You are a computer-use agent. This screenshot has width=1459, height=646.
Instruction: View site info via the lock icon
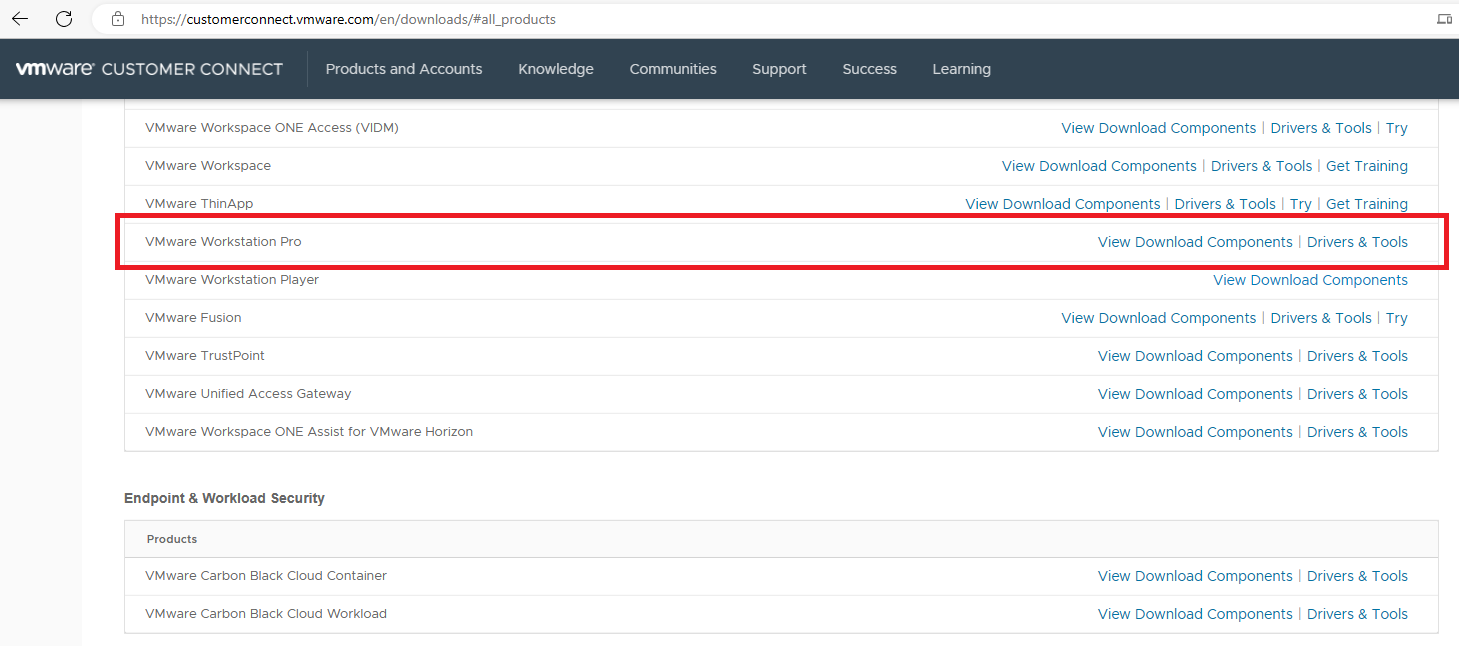(x=118, y=19)
